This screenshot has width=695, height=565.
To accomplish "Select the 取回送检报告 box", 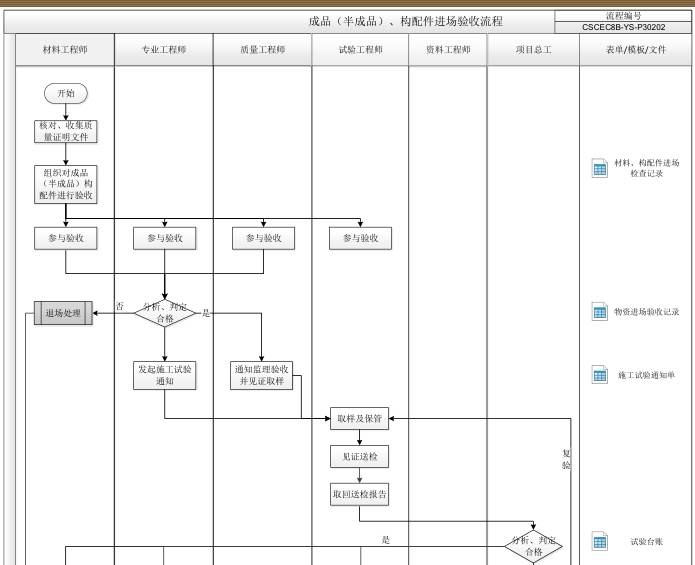I will click(x=360, y=493).
